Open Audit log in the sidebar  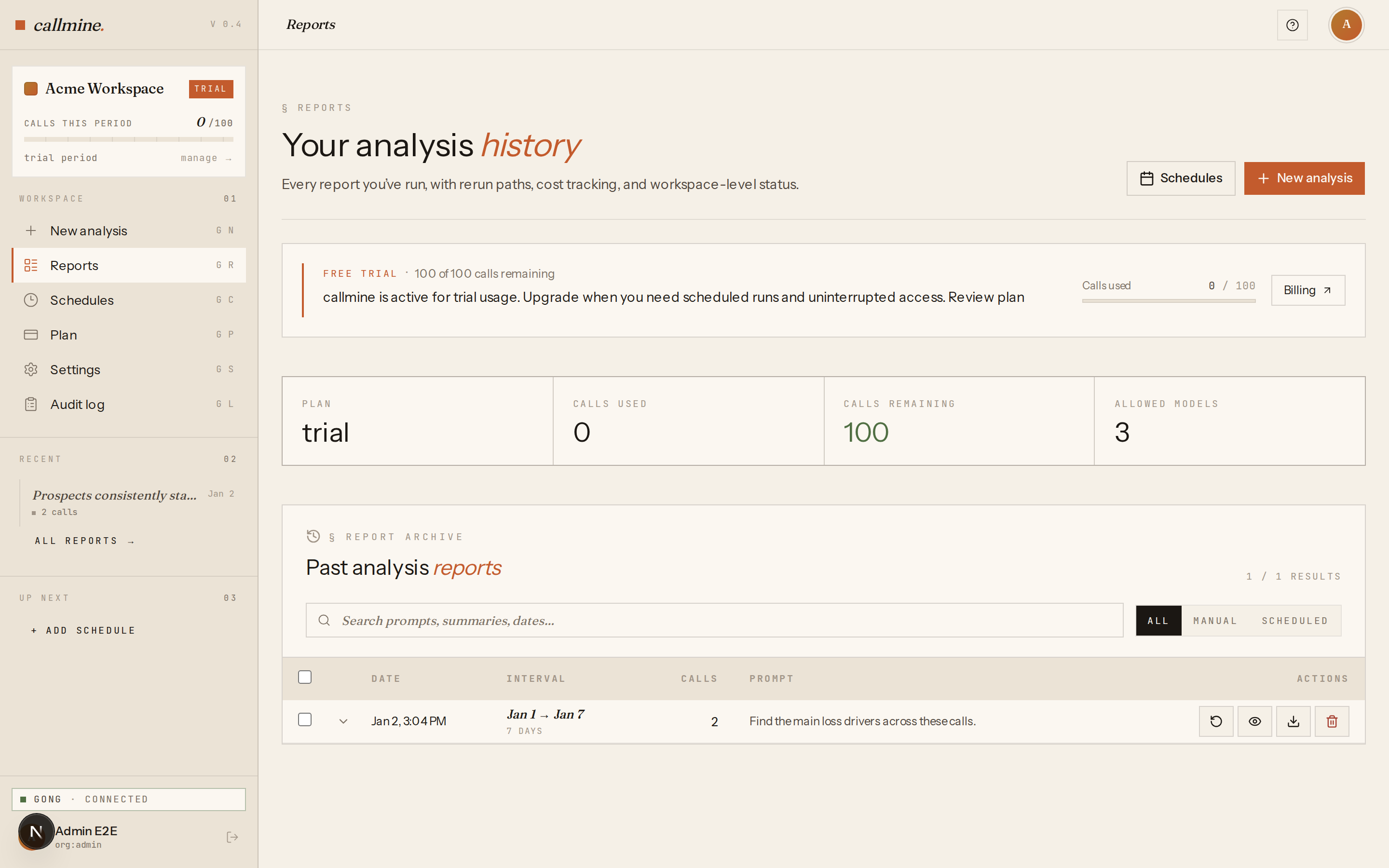129,404
